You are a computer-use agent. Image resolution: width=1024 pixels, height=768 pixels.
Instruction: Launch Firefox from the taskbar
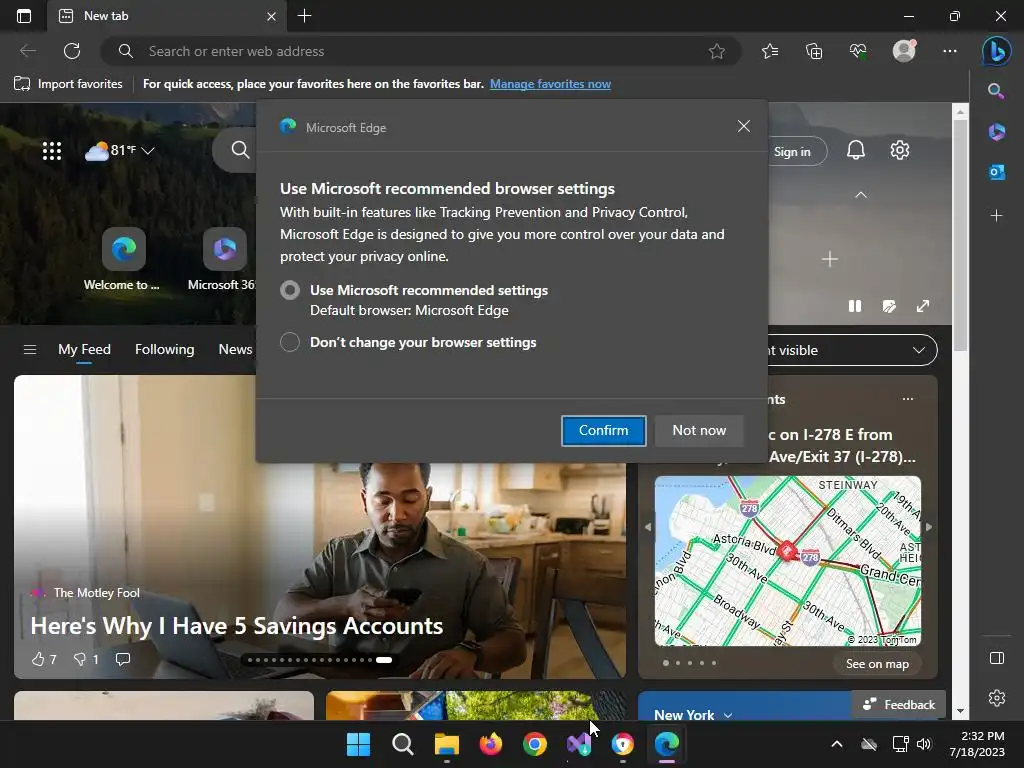[490, 744]
